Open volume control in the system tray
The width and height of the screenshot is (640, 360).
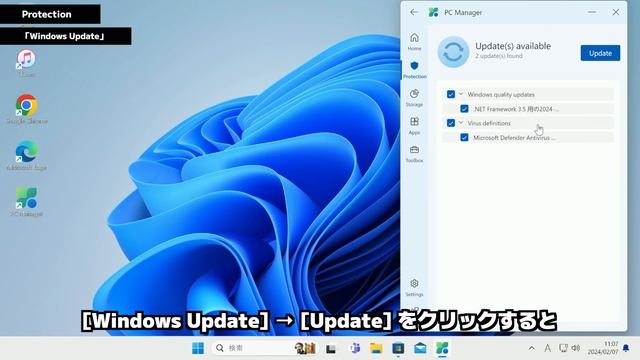576,348
